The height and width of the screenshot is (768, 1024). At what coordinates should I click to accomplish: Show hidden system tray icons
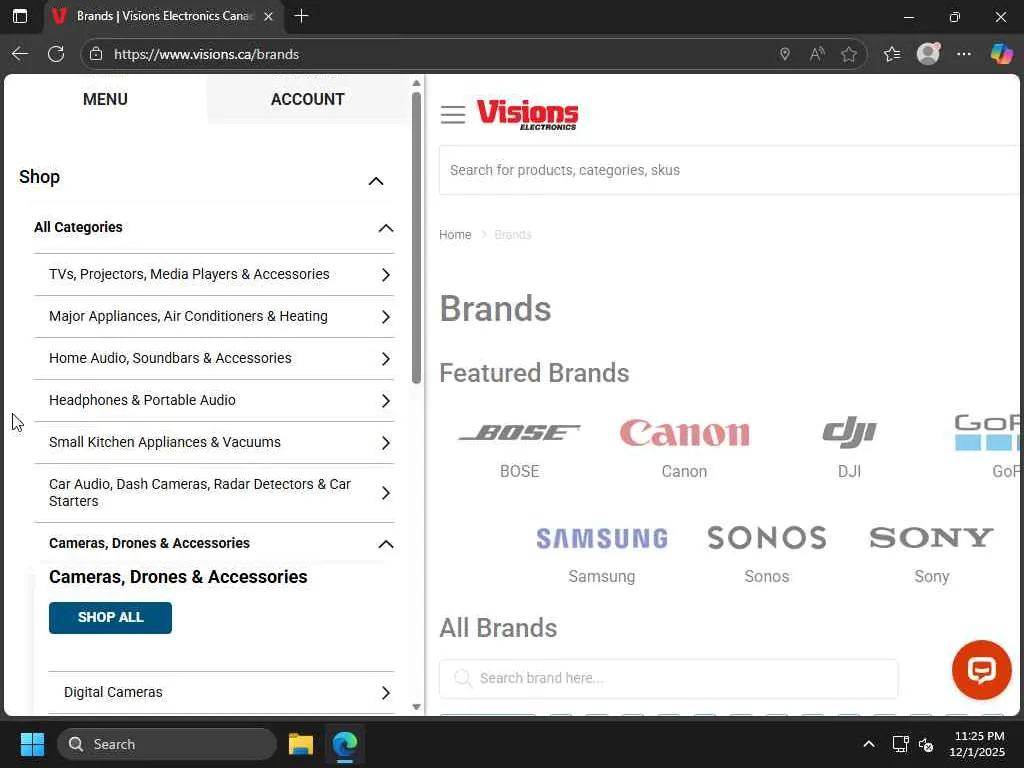pos(869,744)
